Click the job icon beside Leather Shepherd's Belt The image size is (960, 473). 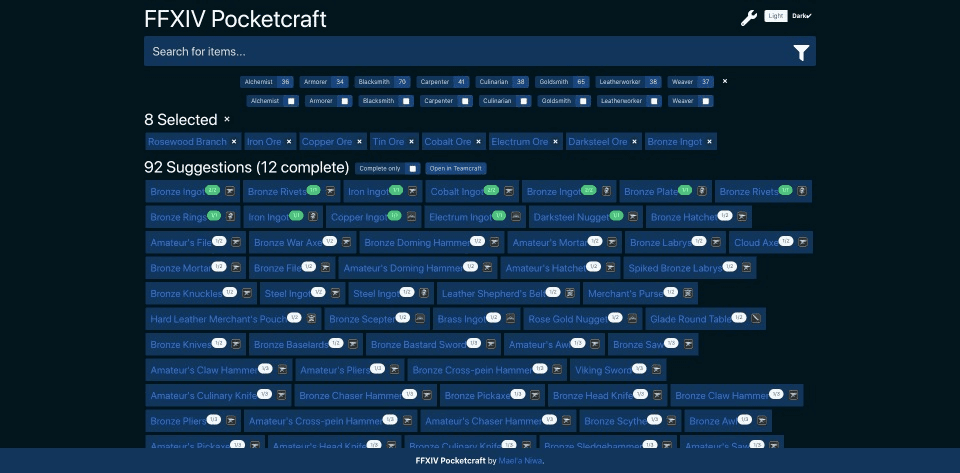click(570, 294)
